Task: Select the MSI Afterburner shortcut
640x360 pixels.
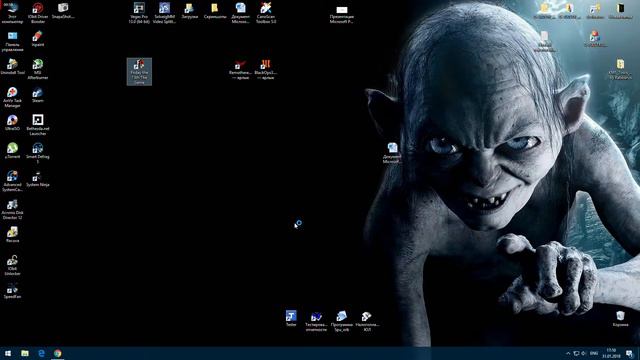Action: click(x=38, y=69)
